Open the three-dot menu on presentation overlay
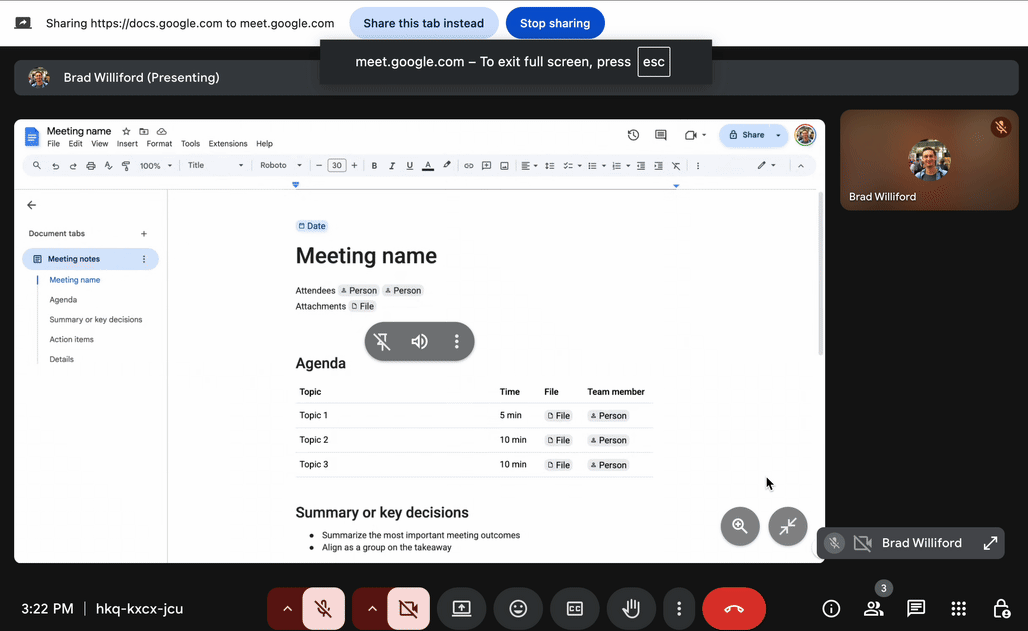Screen dimensions: 1028x631 coord(457,342)
